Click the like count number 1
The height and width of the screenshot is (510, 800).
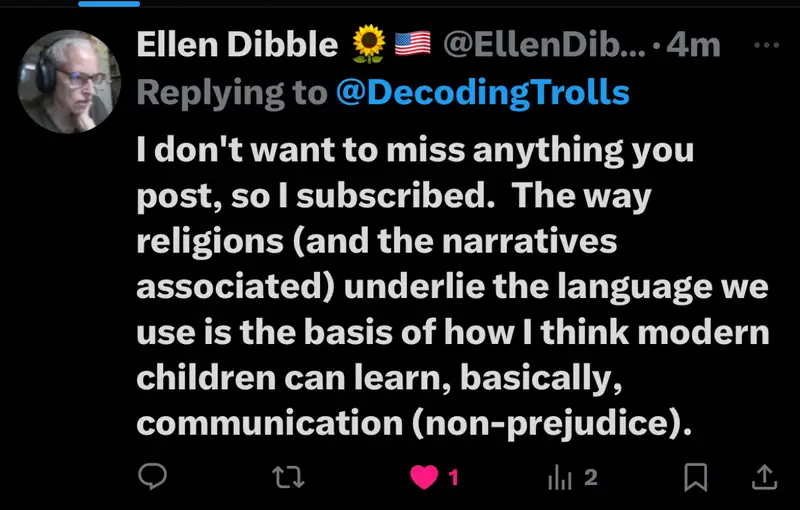(453, 478)
